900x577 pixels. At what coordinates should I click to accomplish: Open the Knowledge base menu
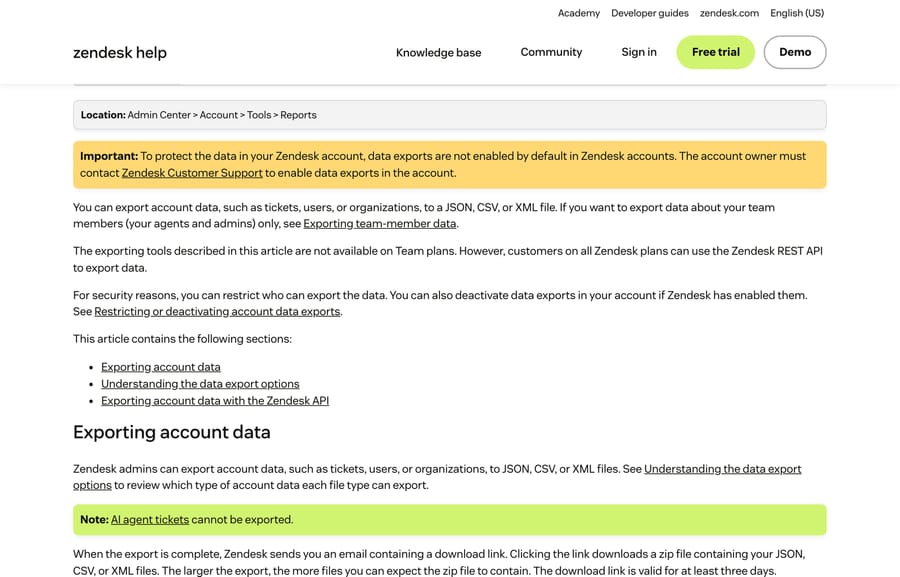click(439, 52)
